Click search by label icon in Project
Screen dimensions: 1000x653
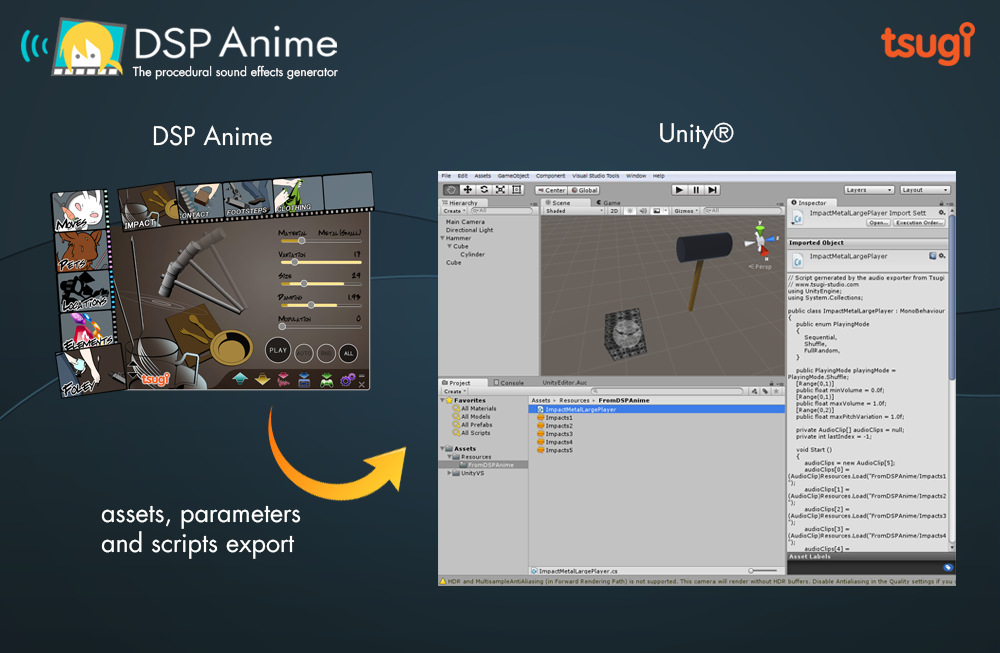(x=765, y=392)
